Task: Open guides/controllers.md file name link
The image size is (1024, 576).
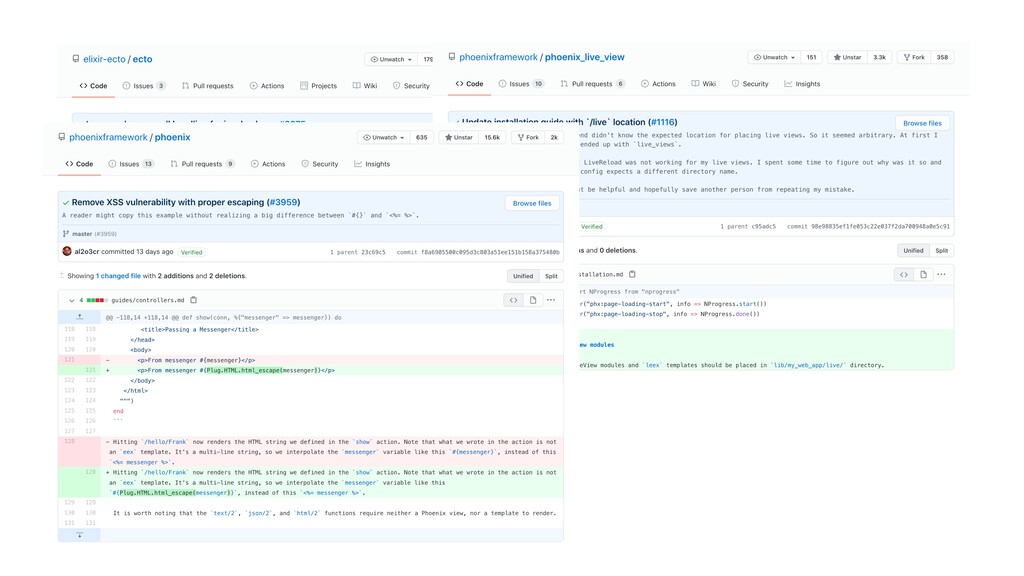Action: [x=148, y=300]
